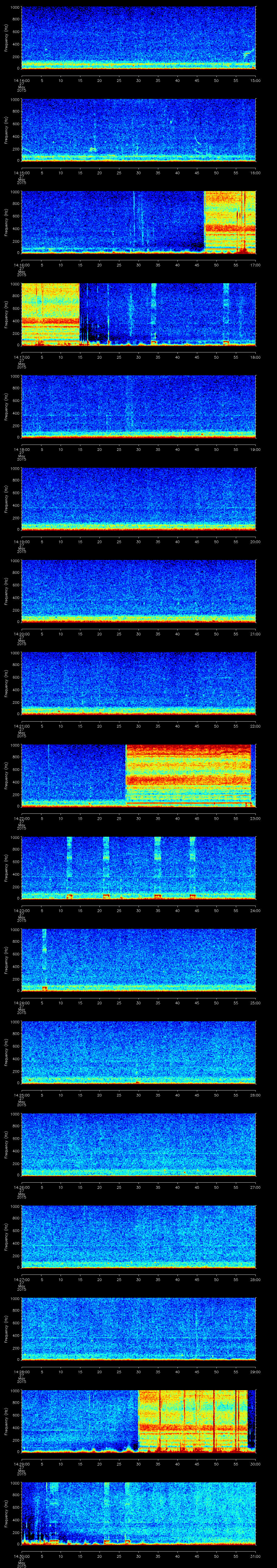The image size is (277, 1568).
Task: Select the spectrogram panel starting at 14:21:00
Action: (x=138, y=683)
